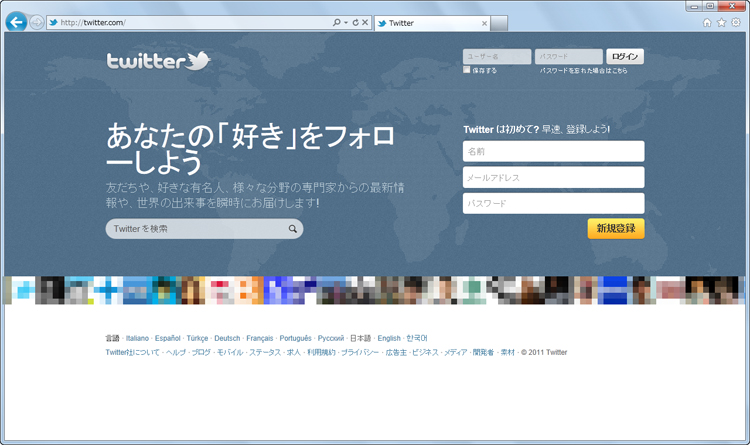Open Favorites with the star icon

(x=721, y=22)
